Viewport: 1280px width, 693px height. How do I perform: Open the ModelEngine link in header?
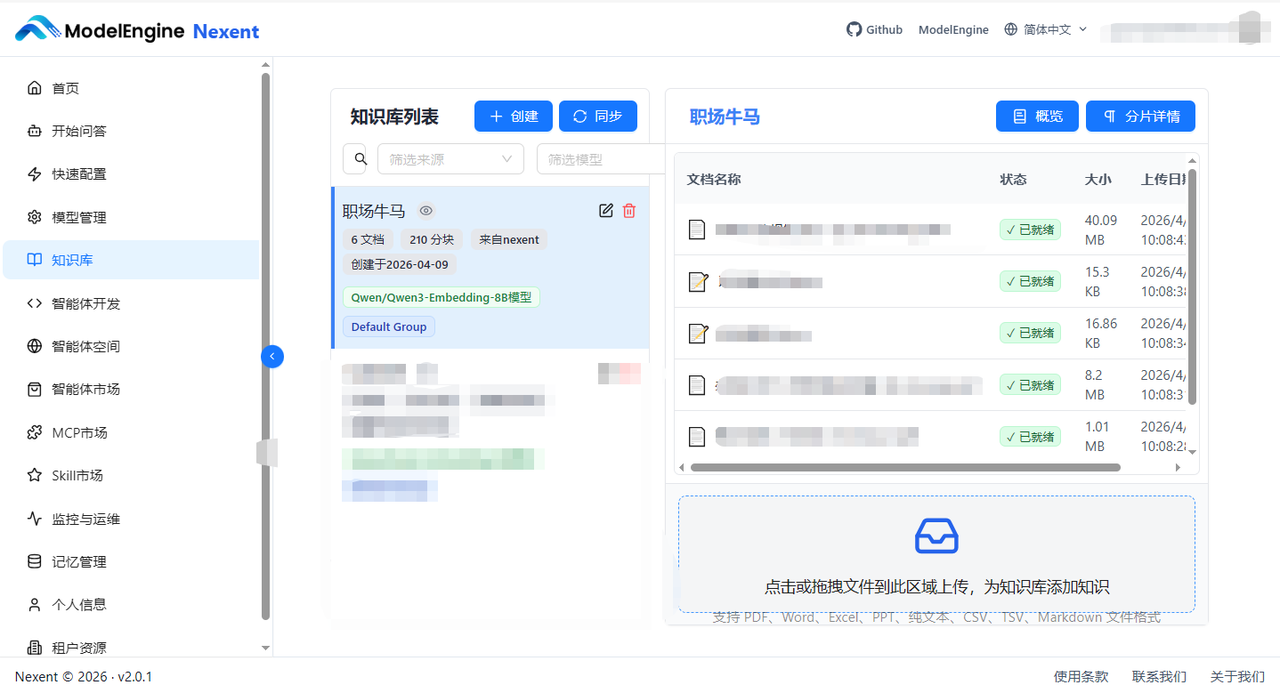953,30
